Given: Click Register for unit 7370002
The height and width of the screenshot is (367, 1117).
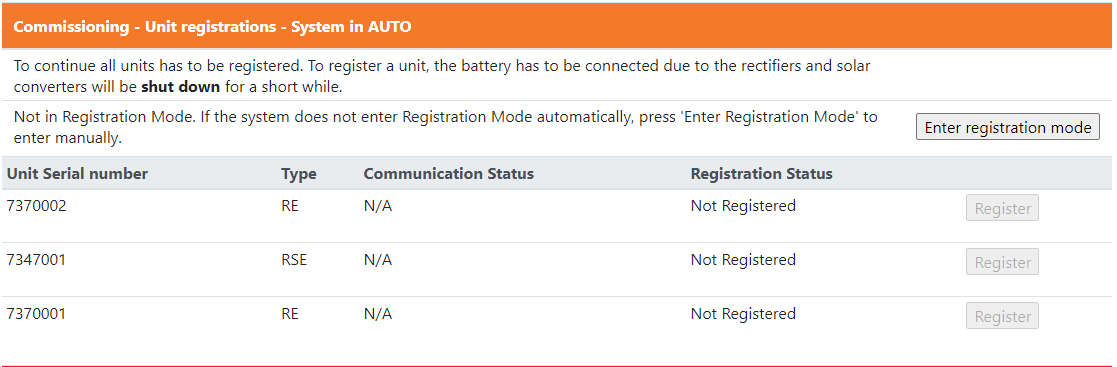Looking at the screenshot, I should pos(1002,208).
